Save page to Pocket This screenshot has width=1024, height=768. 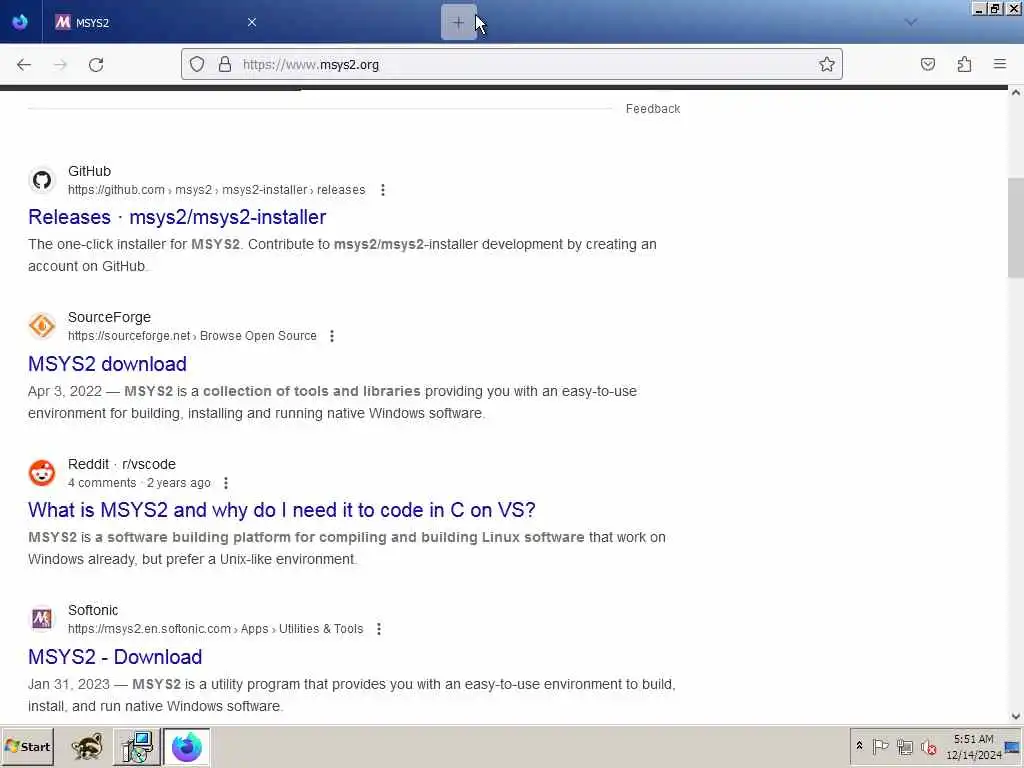point(927,64)
